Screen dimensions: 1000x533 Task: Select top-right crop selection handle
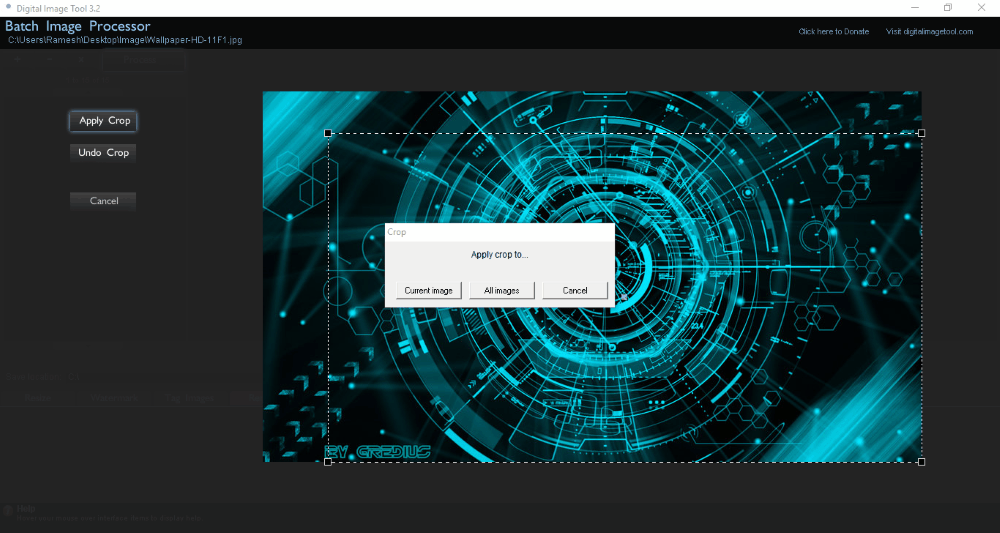pyautogui.click(x=922, y=133)
